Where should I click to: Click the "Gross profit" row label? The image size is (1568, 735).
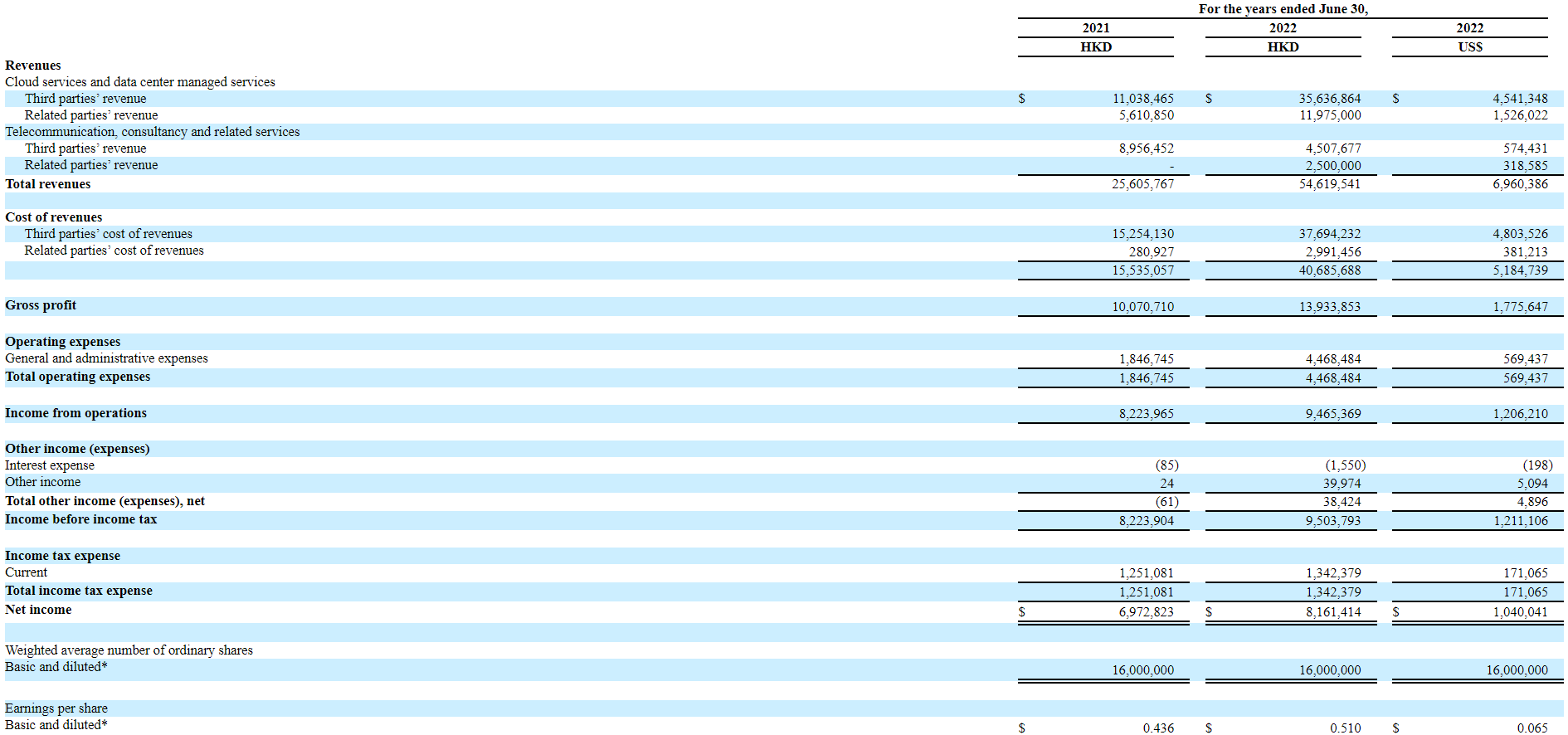pos(41,305)
